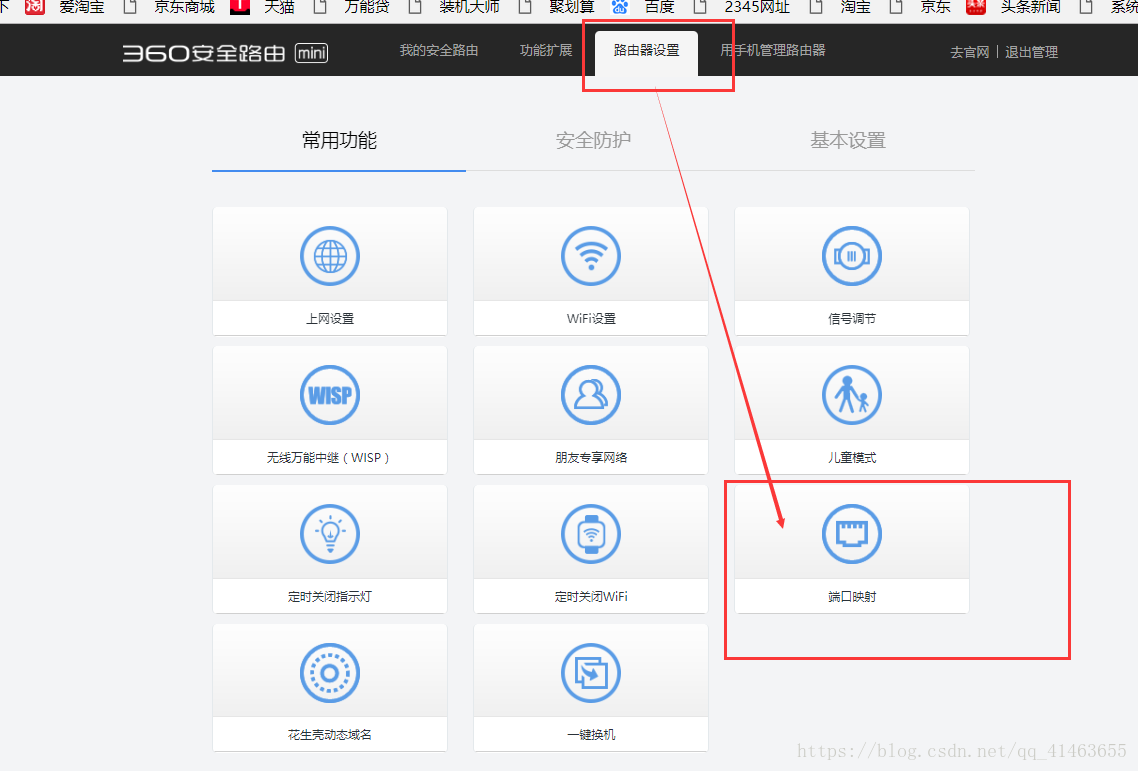Open 用手机管理路由器 tab
Image resolution: width=1138 pixels, height=771 pixels.
point(772,50)
